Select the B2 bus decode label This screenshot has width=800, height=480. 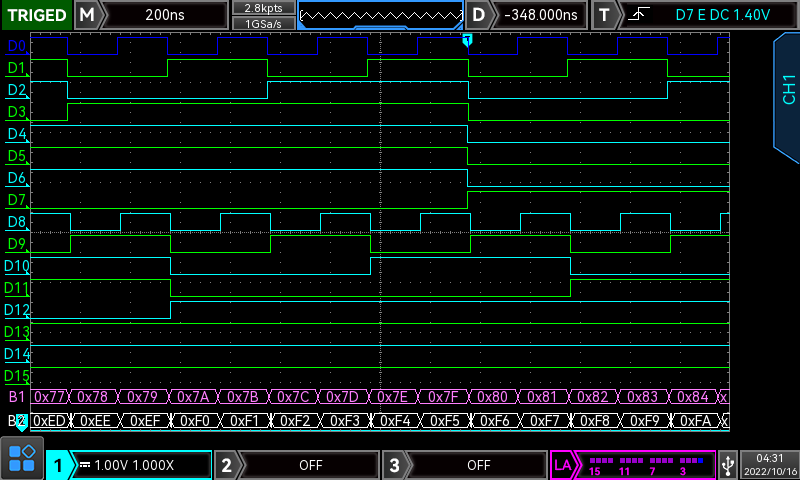[x=16, y=421]
